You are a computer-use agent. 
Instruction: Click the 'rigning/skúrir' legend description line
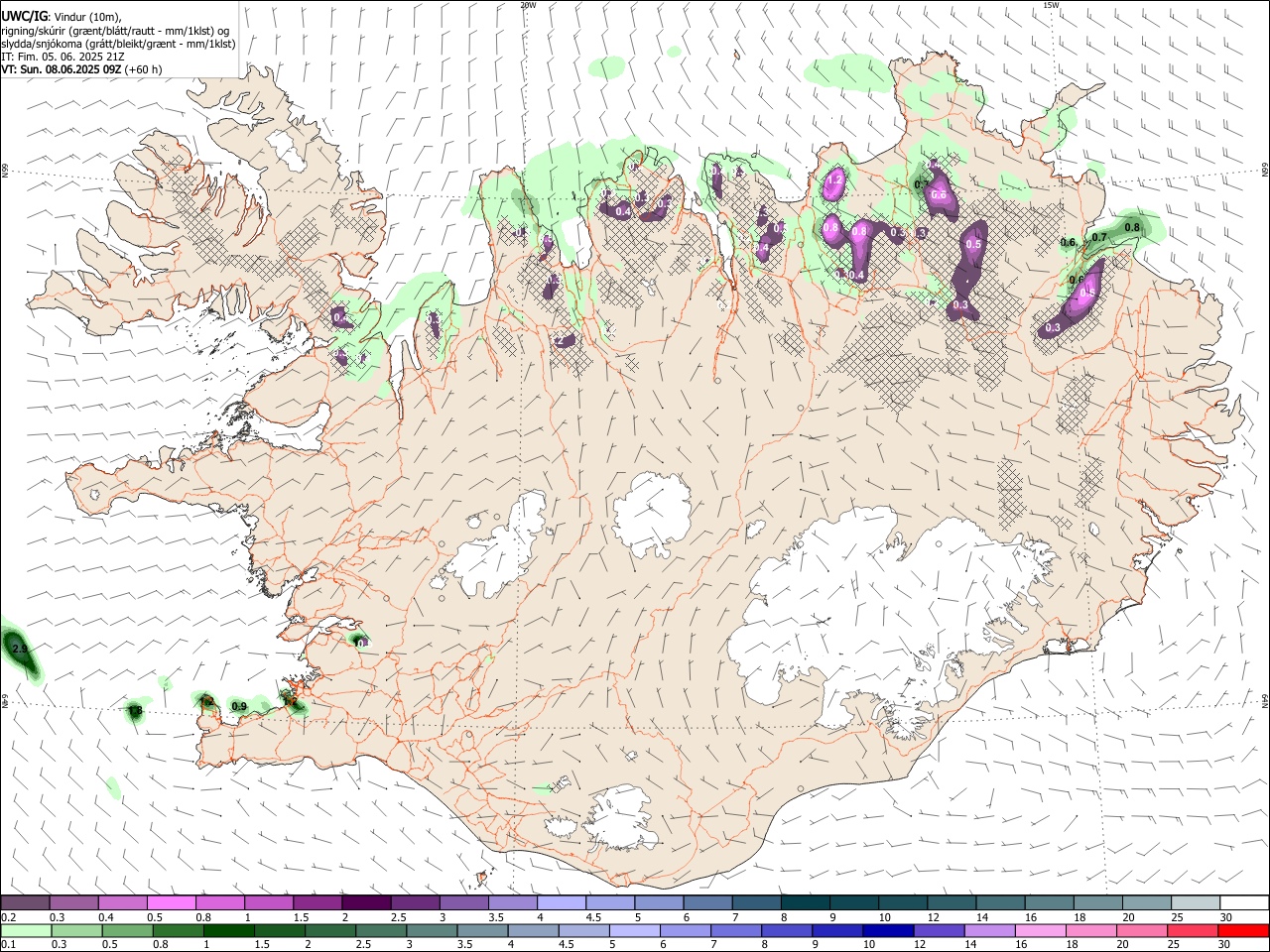point(115,30)
